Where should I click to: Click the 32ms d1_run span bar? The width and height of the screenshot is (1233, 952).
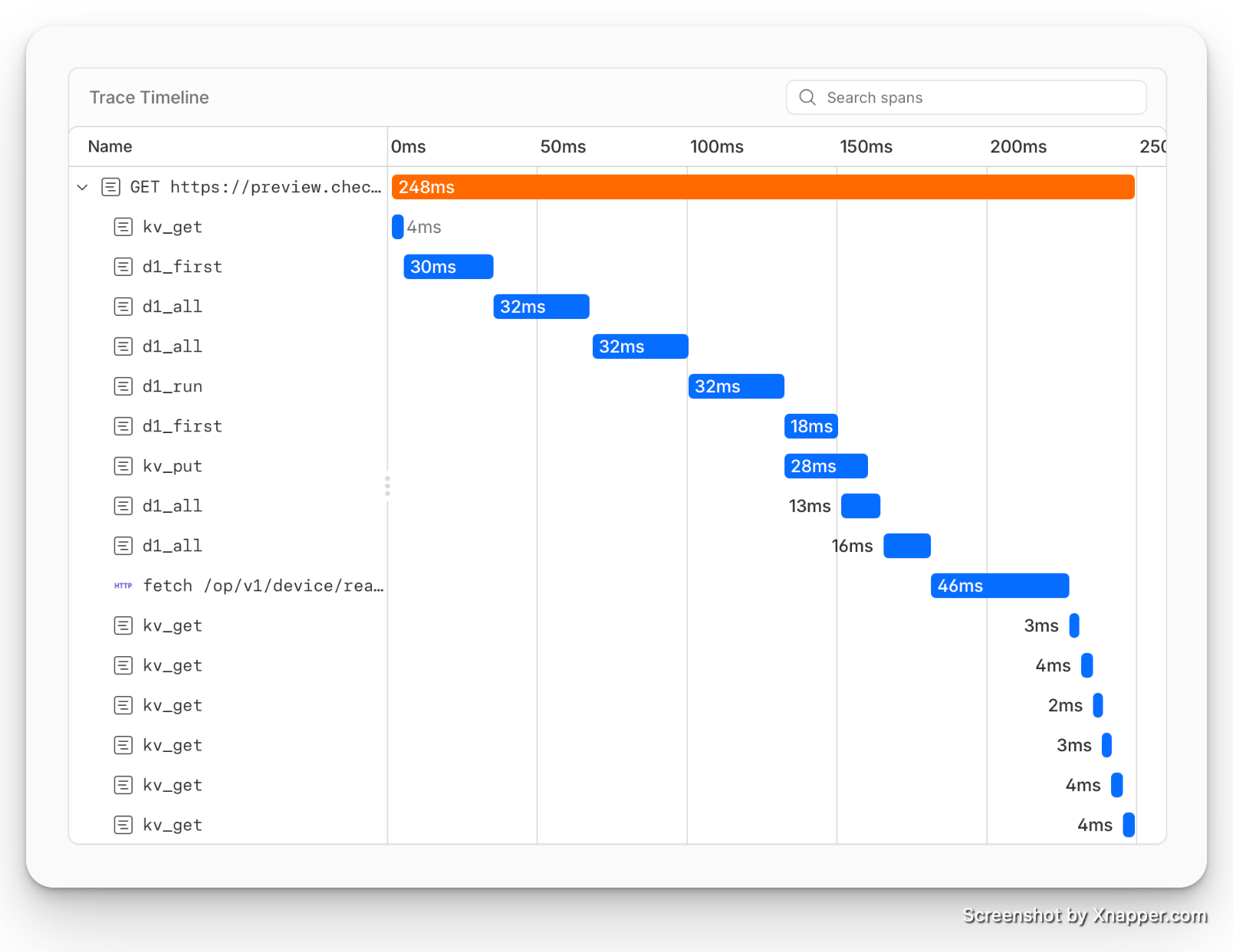[736, 386]
